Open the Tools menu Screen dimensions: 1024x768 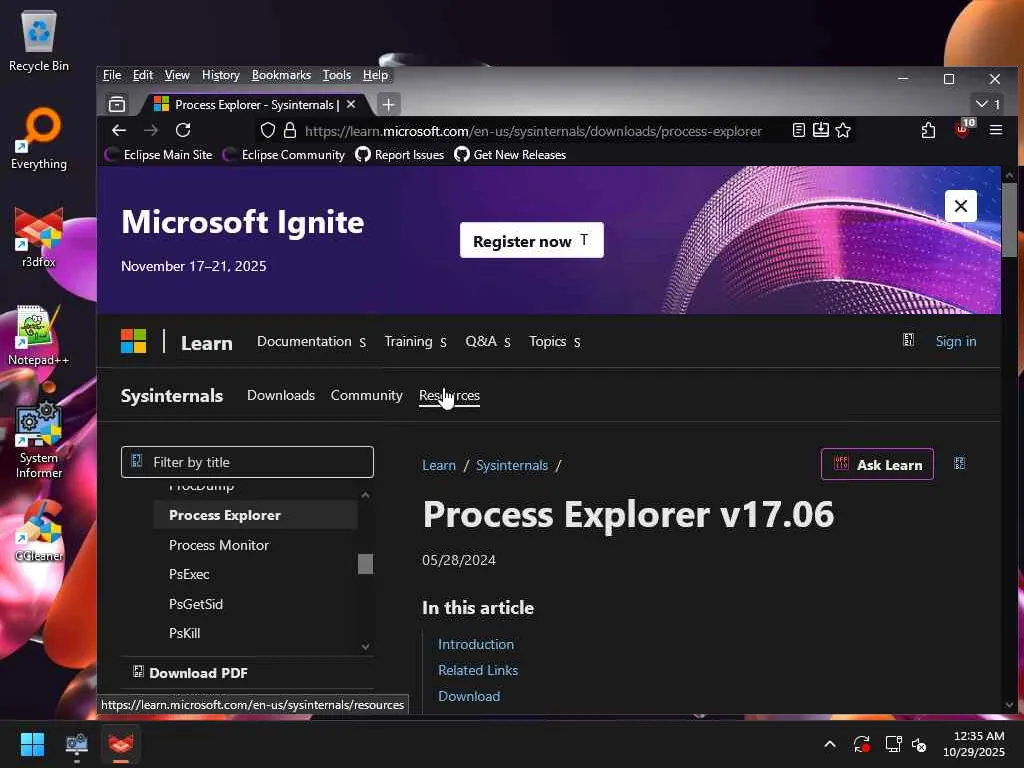click(x=336, y=75)
